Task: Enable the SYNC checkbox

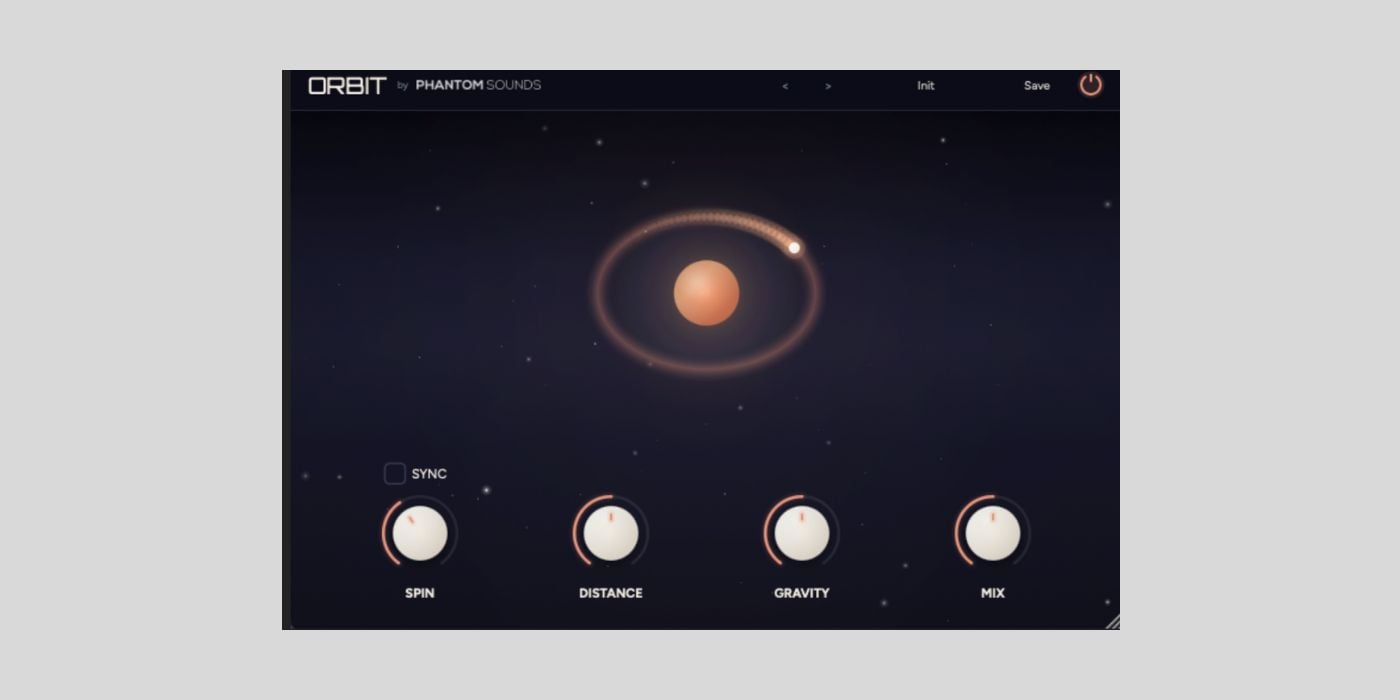Action: coord(395,474)
